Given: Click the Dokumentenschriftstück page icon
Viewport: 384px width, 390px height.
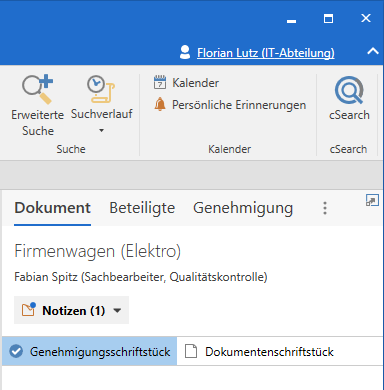Looking at the screenshot, I should point(191,351).
